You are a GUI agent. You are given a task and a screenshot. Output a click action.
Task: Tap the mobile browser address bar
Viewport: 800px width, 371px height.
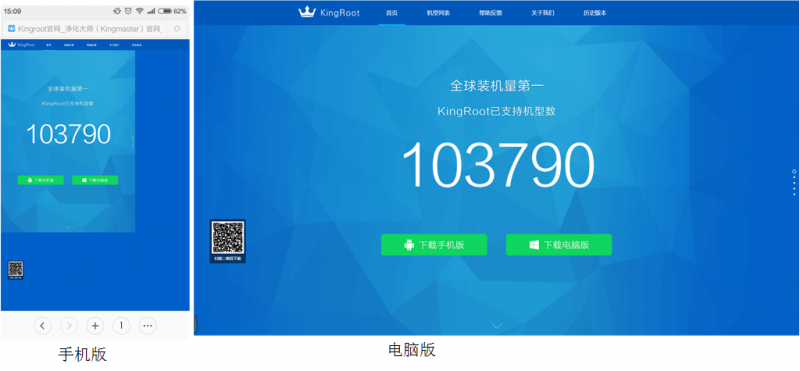96,29
